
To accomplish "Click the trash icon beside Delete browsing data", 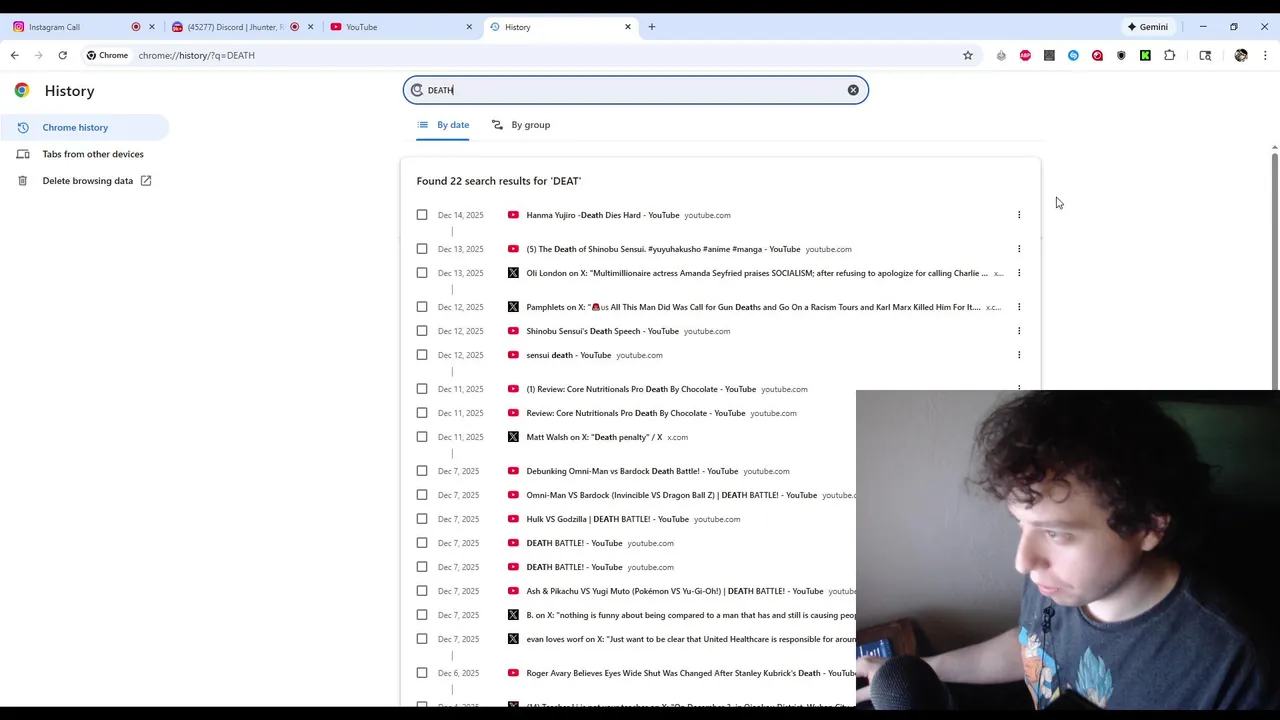I will (x=22, y=181).
